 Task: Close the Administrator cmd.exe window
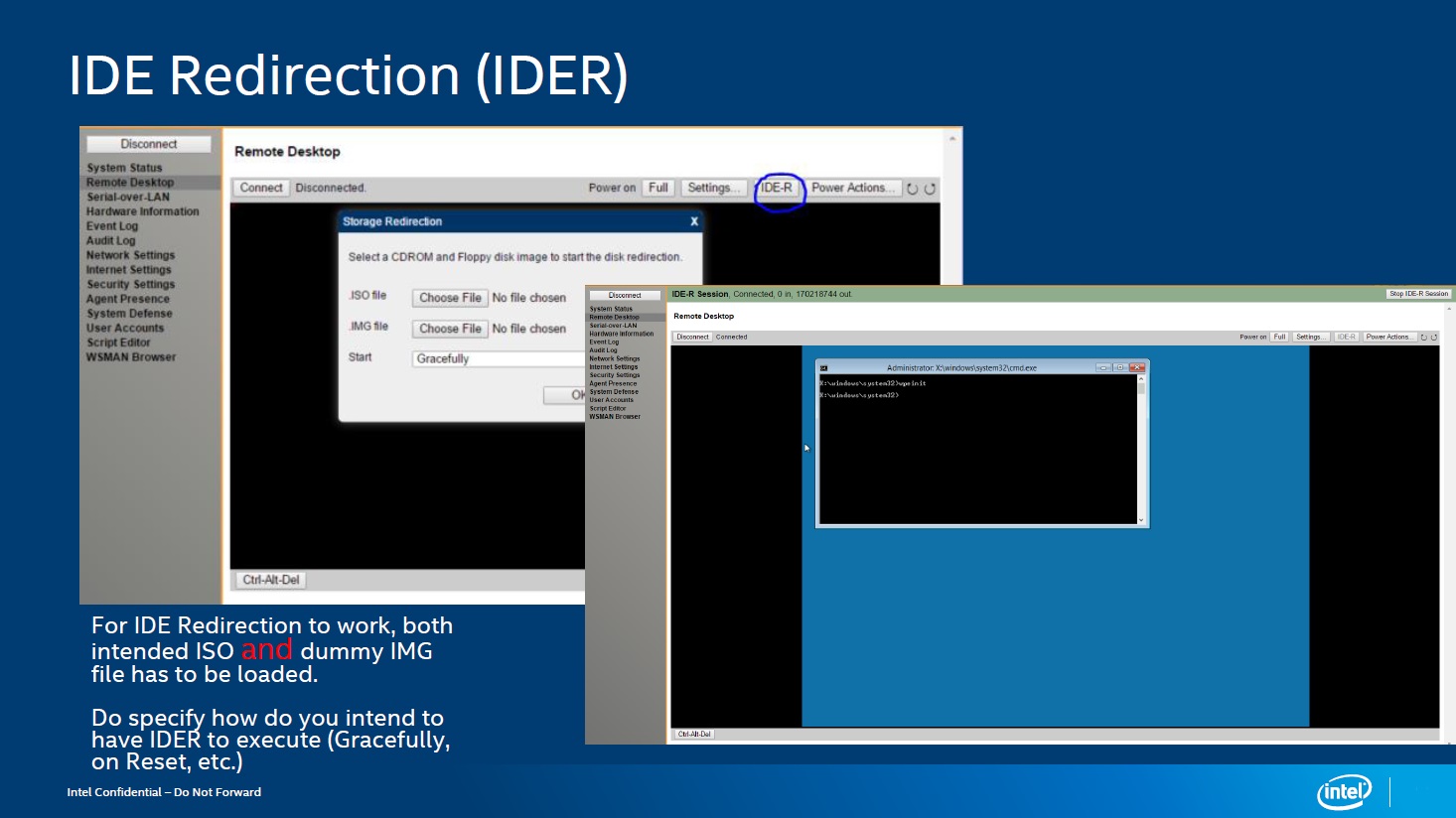coord(1137,367)
